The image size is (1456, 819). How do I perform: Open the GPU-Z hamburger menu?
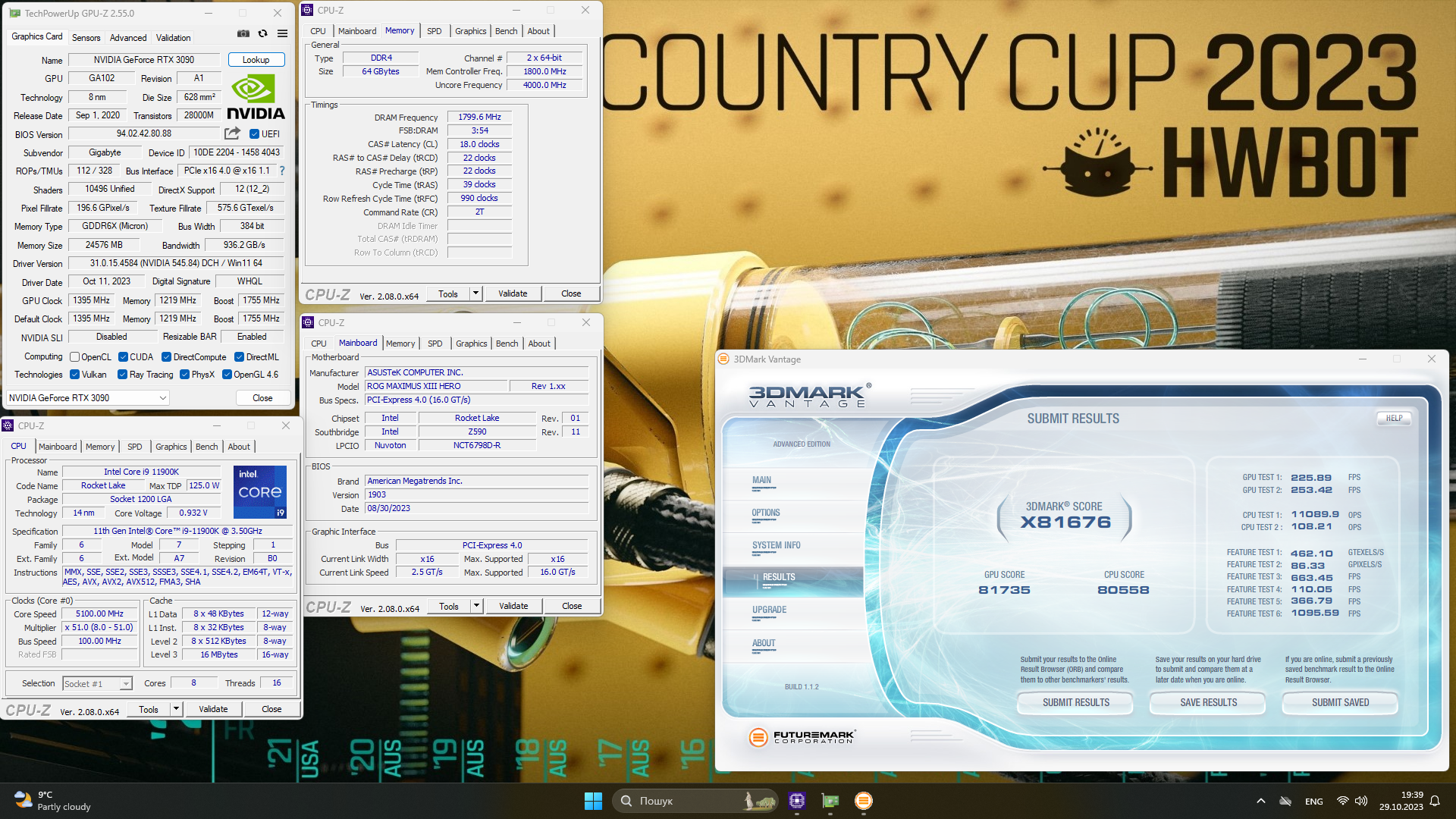point(282,34)
